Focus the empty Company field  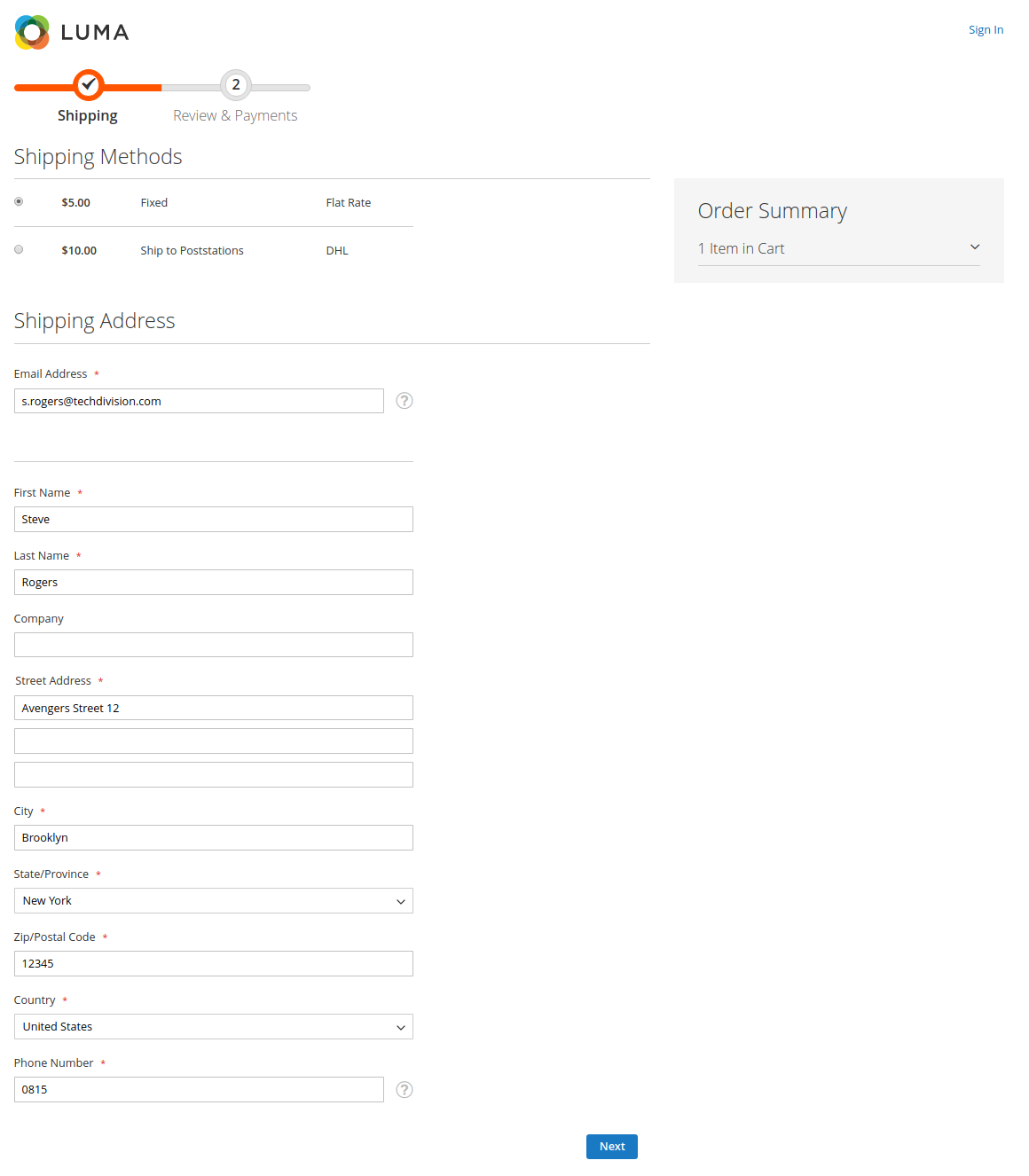[x=214, y=645]
